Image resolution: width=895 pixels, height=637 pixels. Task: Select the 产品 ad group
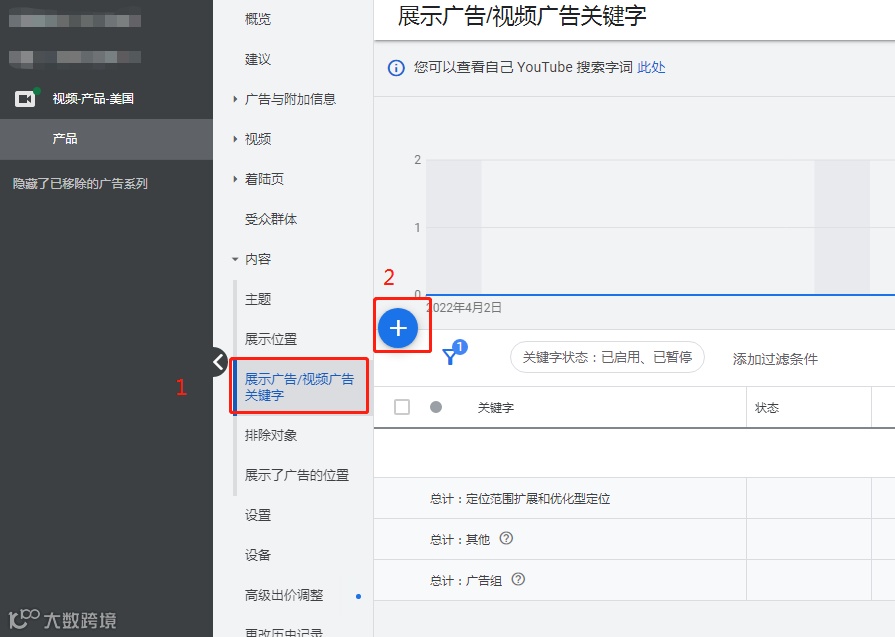[65, 139]
